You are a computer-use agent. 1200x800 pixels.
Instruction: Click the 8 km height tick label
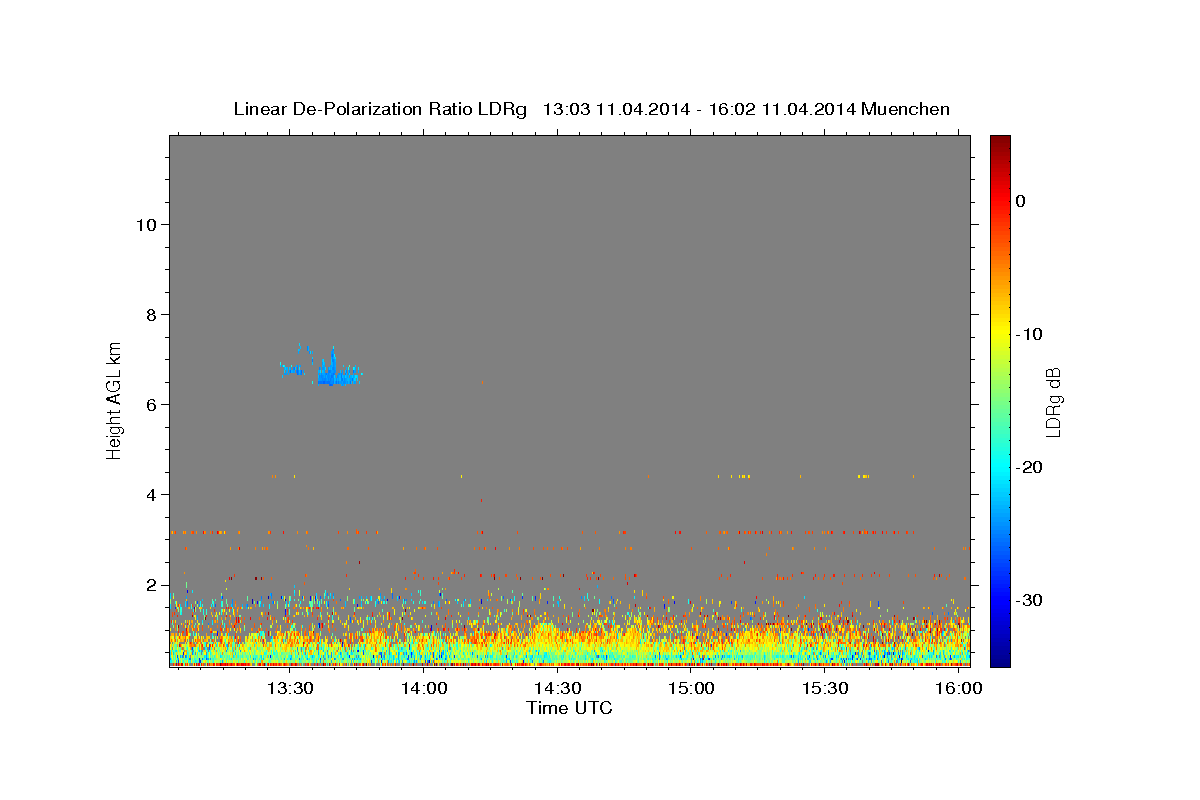(x=151, y=314)
